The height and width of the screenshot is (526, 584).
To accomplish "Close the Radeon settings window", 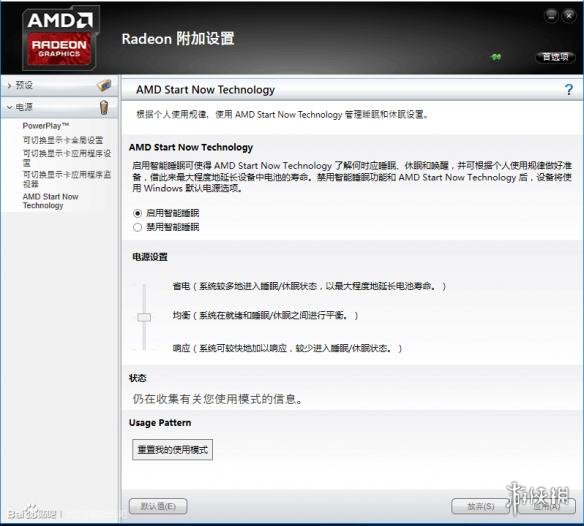I will (x=569, y=16).
